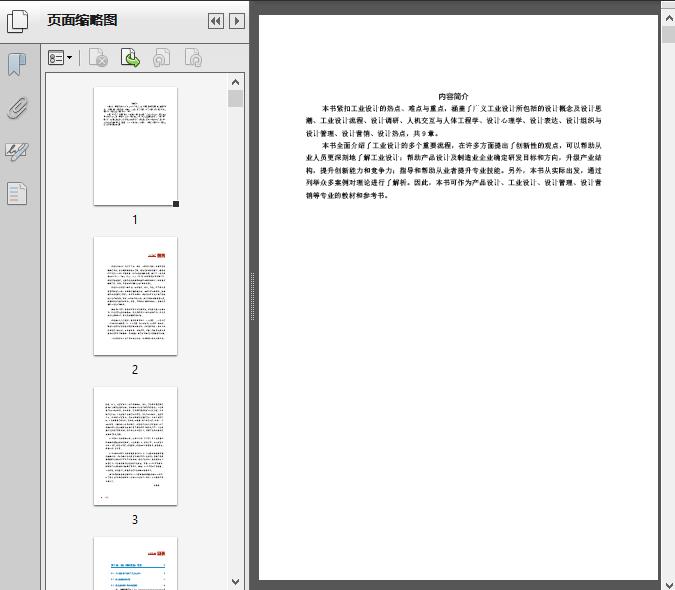Click the rotate clockwise icon
The width and height of the screenshot is (675, 590).
(193, 59)
